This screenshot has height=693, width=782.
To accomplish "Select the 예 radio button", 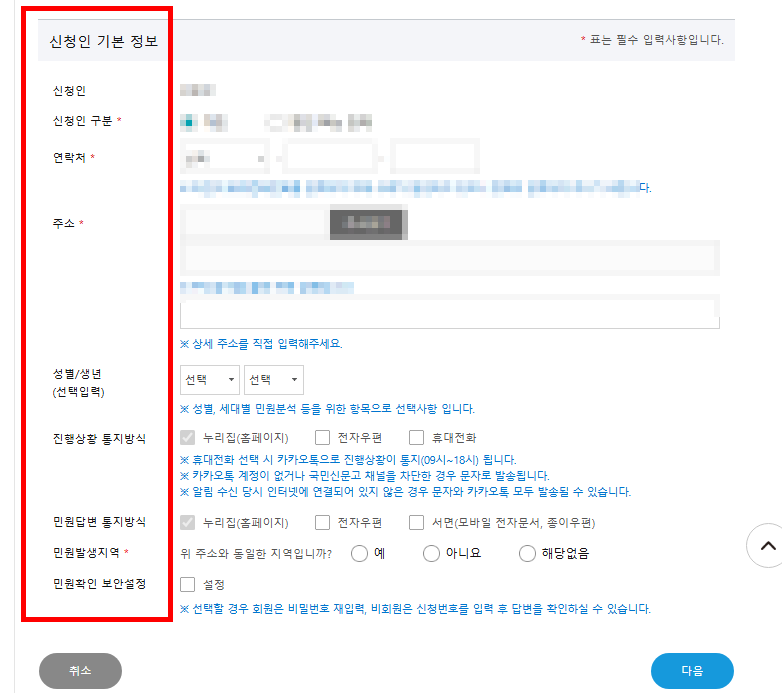I will (x=359, y=553).
